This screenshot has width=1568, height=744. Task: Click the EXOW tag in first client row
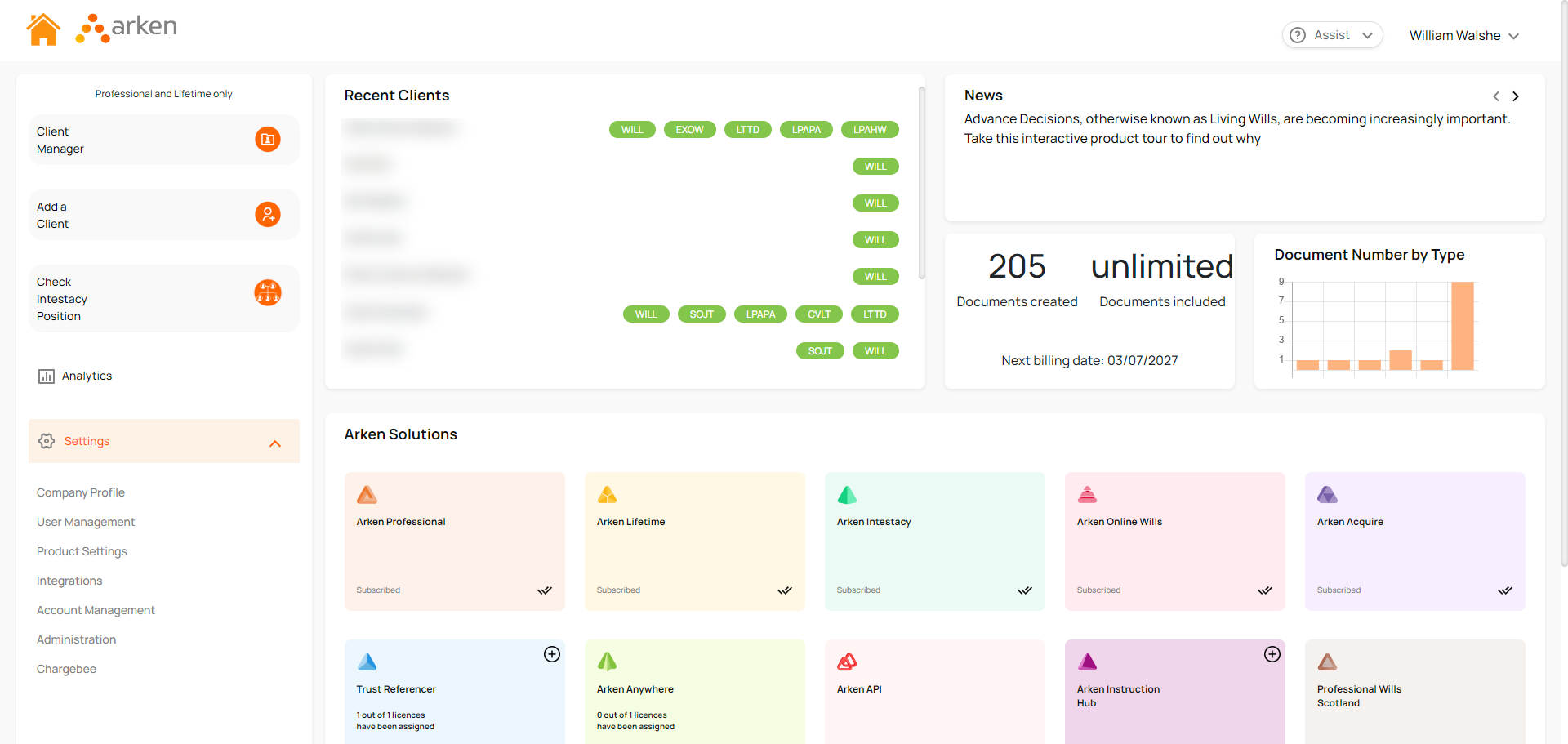pos(690,130)
